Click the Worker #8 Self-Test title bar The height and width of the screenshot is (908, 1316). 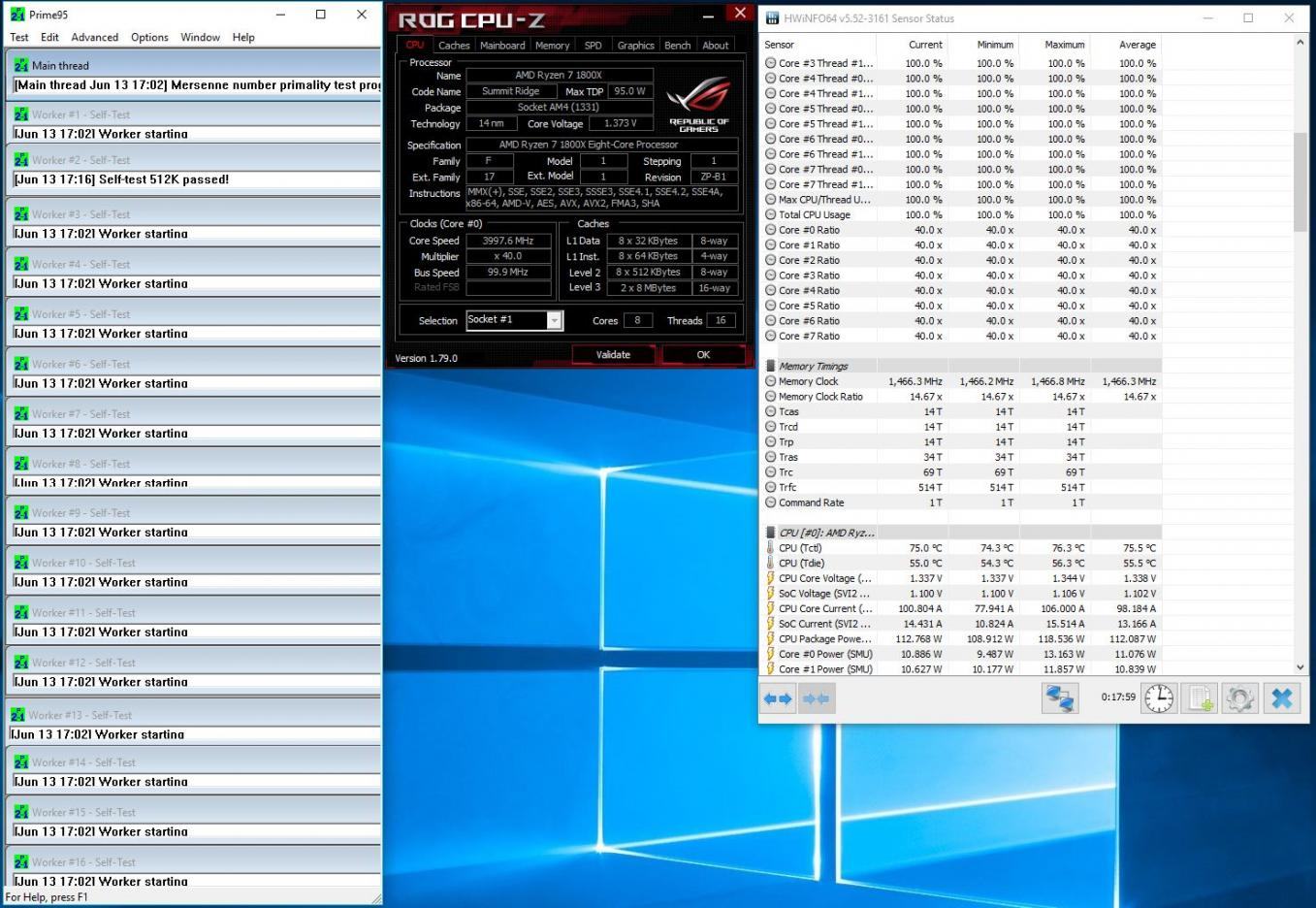194,464
